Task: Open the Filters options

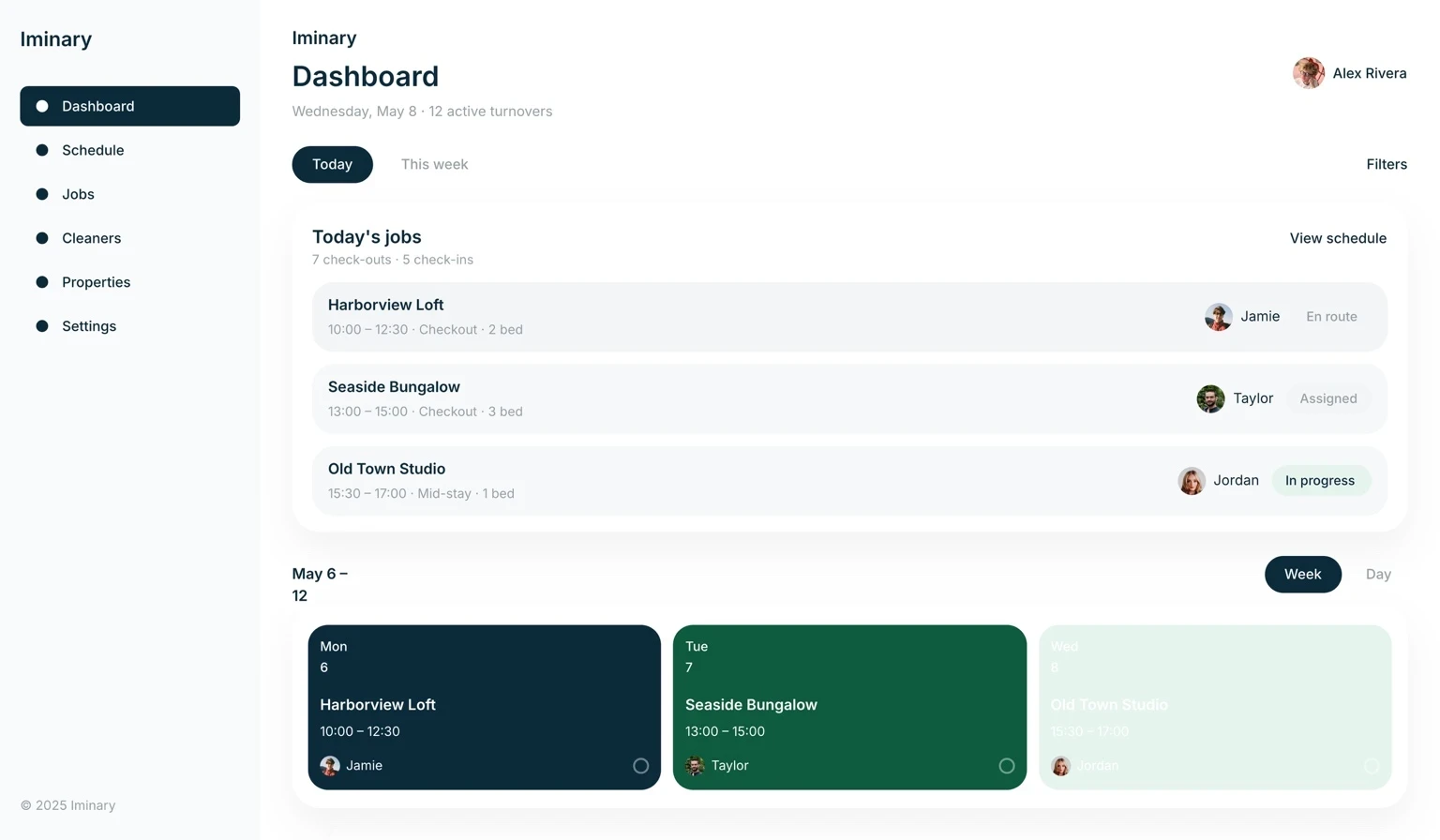Action: [1387, 164]
